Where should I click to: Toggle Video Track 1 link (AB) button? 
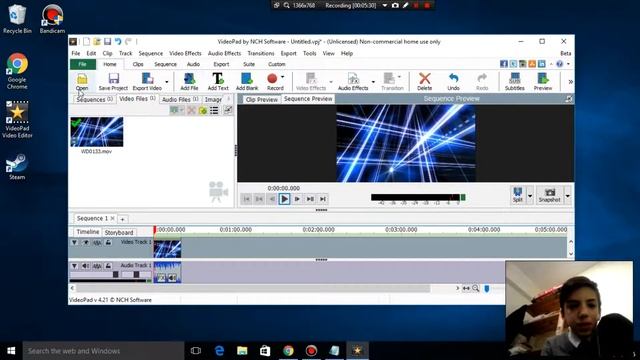point(97,242)
